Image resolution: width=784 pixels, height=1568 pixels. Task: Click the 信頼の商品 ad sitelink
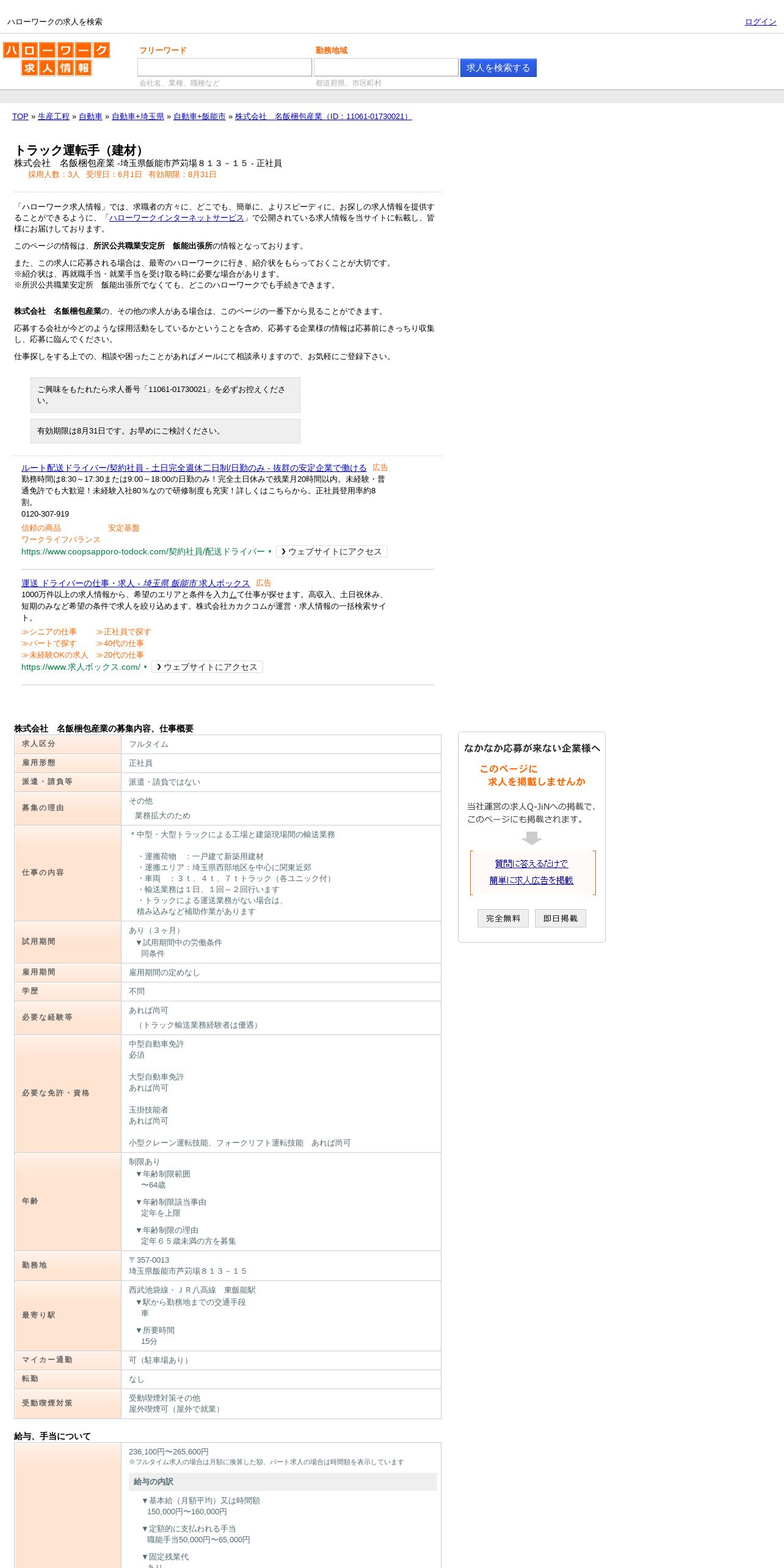[41, 528]
